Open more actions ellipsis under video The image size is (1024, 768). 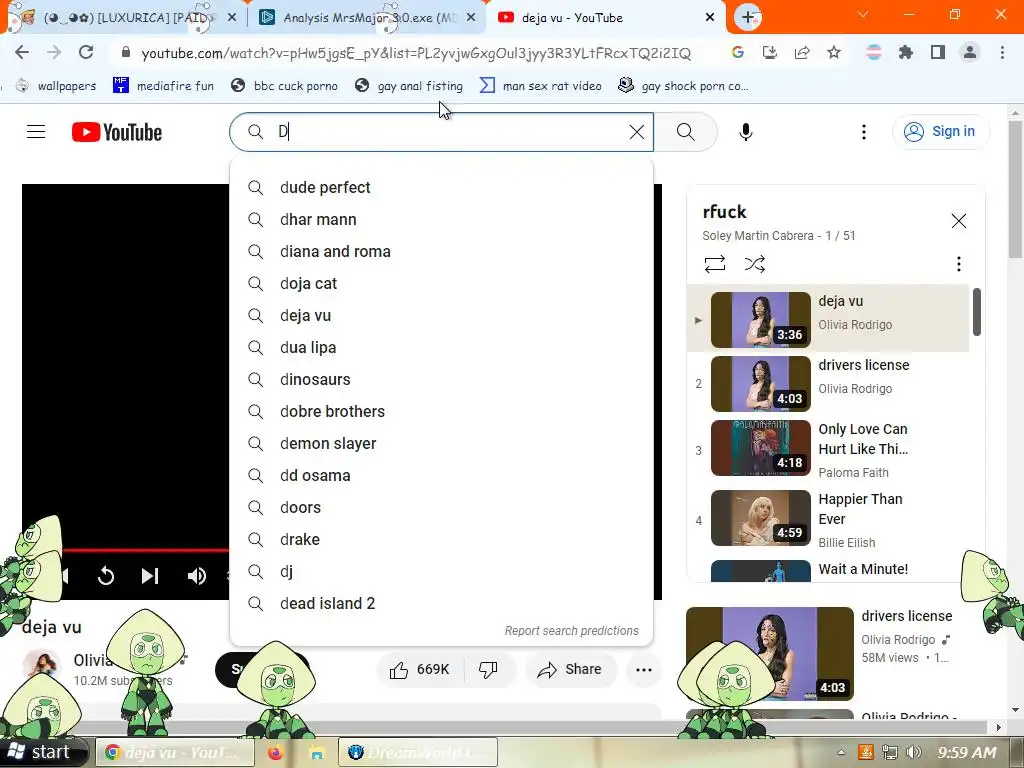pos(644,669)
